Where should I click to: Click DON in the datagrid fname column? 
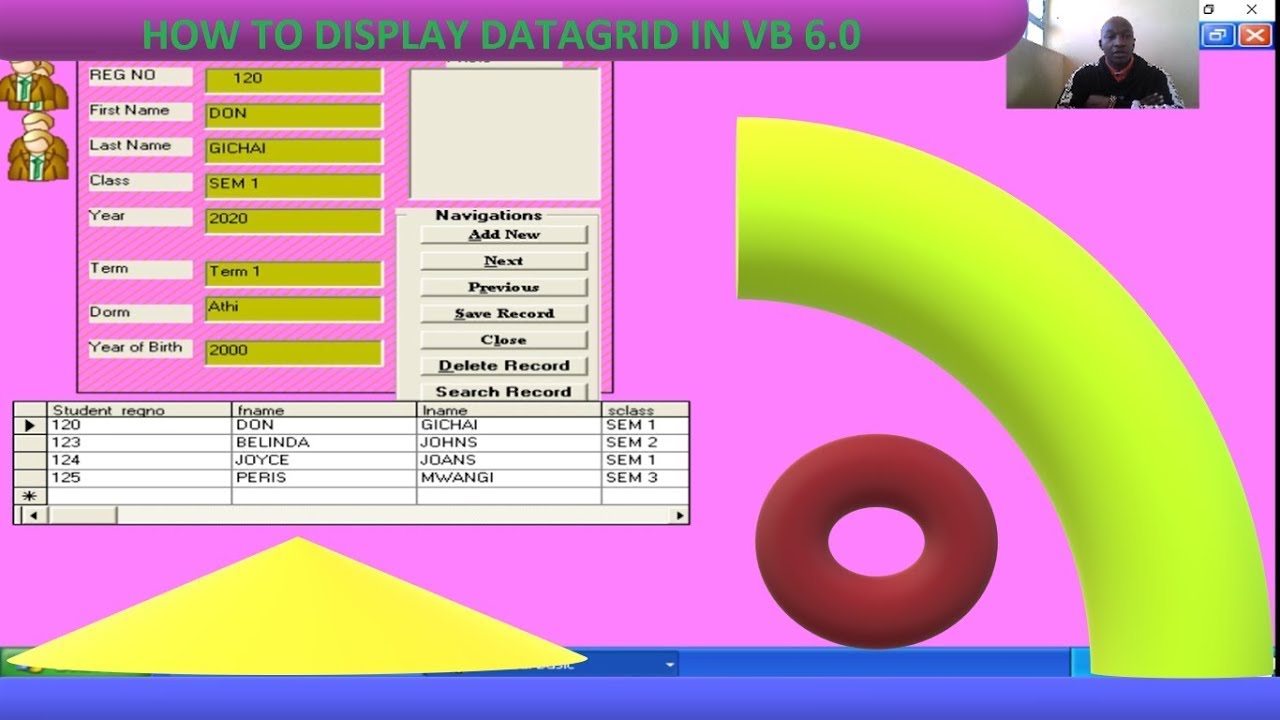pyautogui.click(x=324, y=425)
